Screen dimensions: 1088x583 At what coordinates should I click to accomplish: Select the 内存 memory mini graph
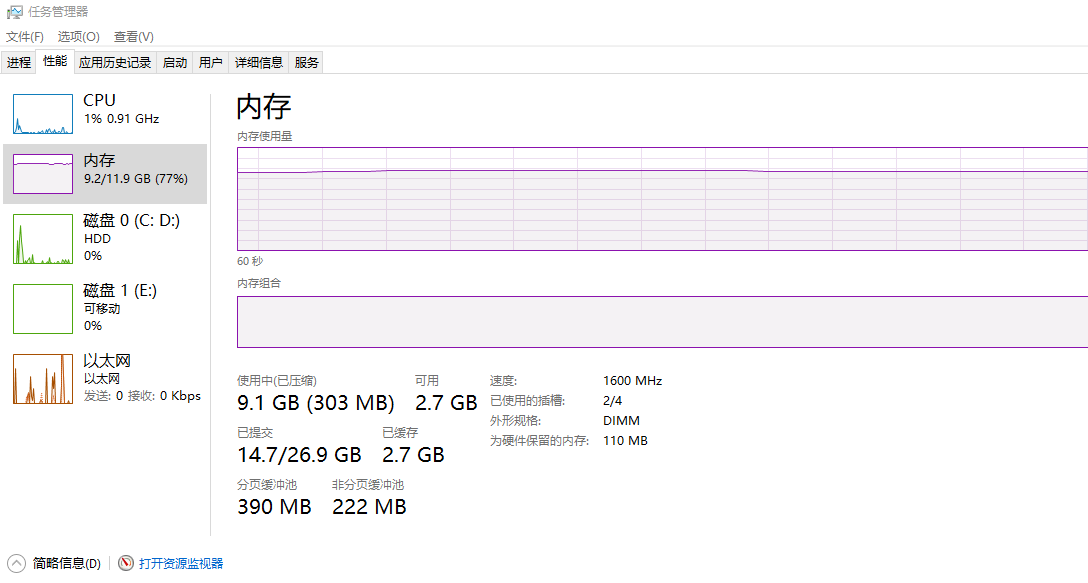point(43,174)
